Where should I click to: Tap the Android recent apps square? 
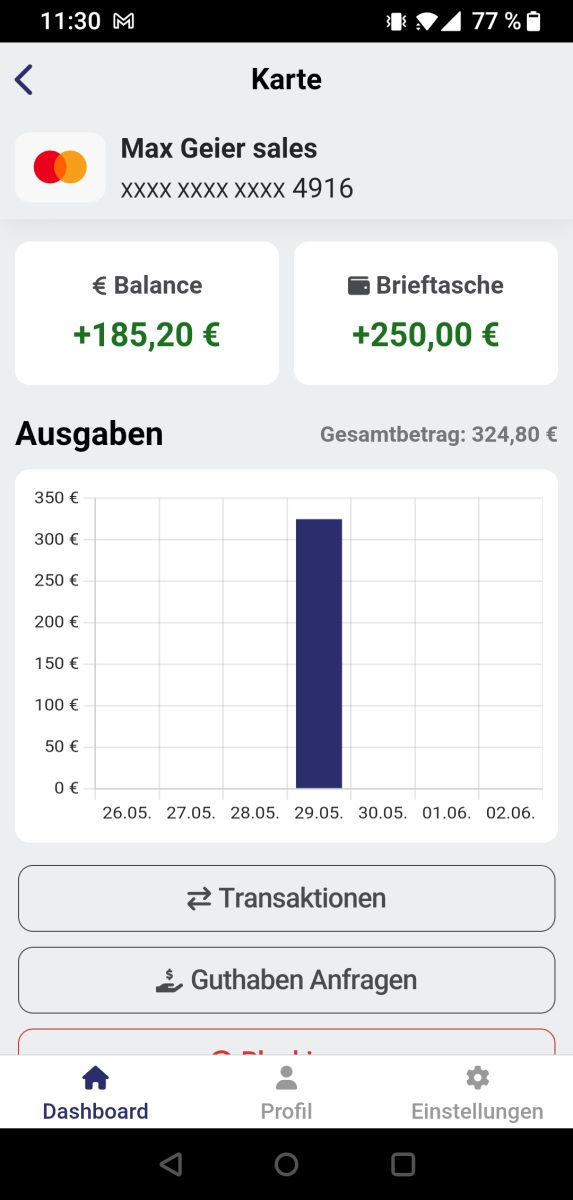403,1164
